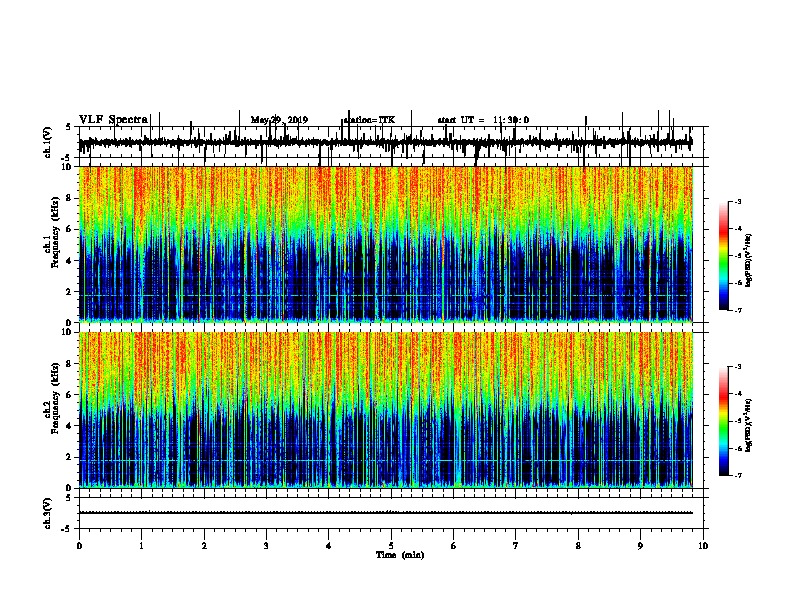Click the '6' kHz tick on ch.2 spectrogram

click(x=69, y=395)
